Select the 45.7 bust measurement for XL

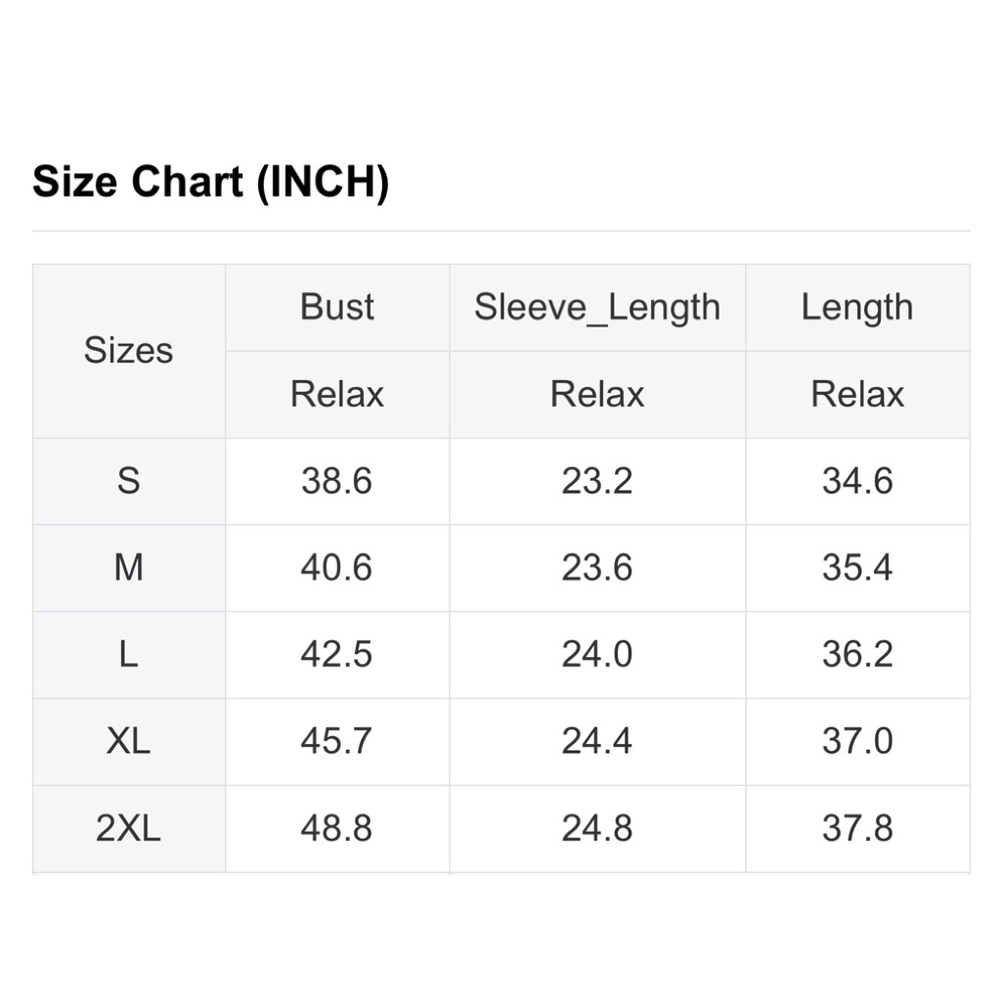click(337, 742)
